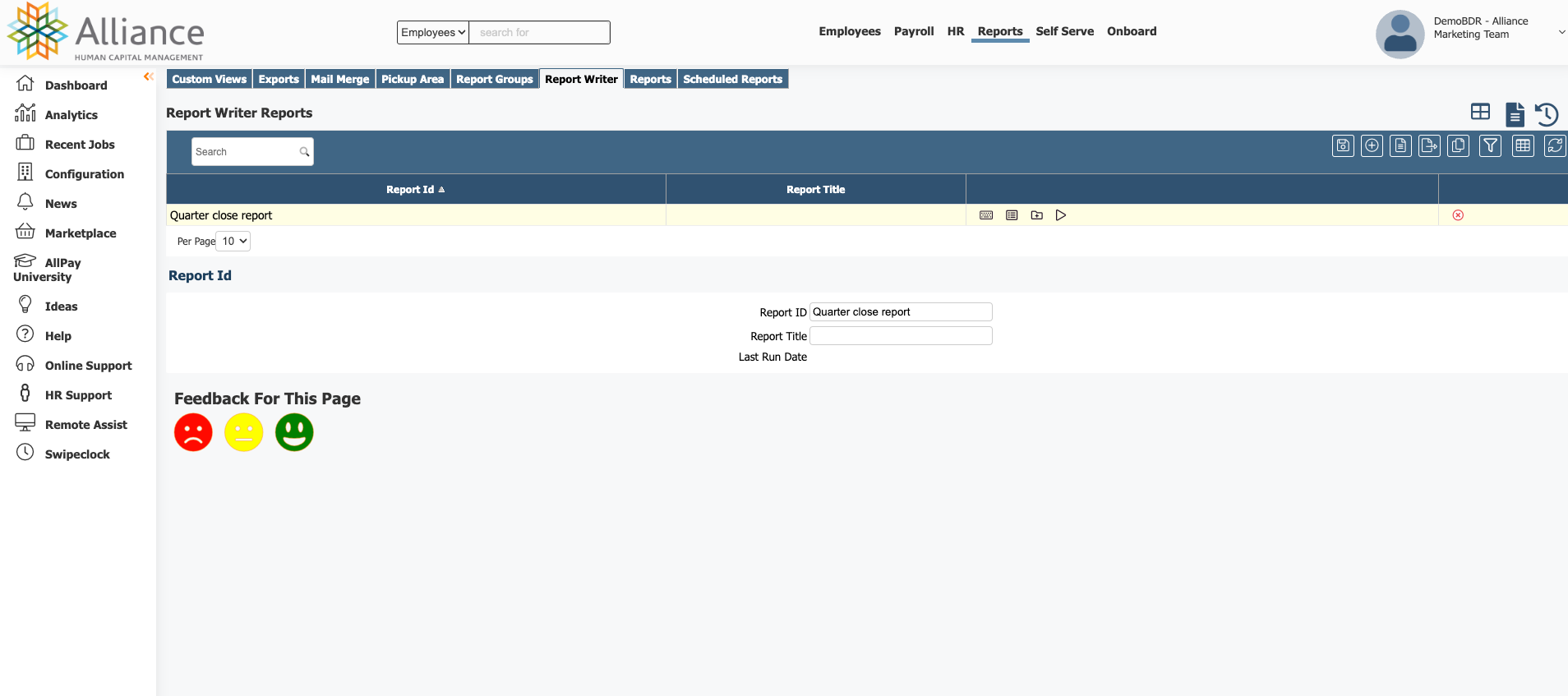
Task: Switch to the Exports tab
Action: [279, 79]
